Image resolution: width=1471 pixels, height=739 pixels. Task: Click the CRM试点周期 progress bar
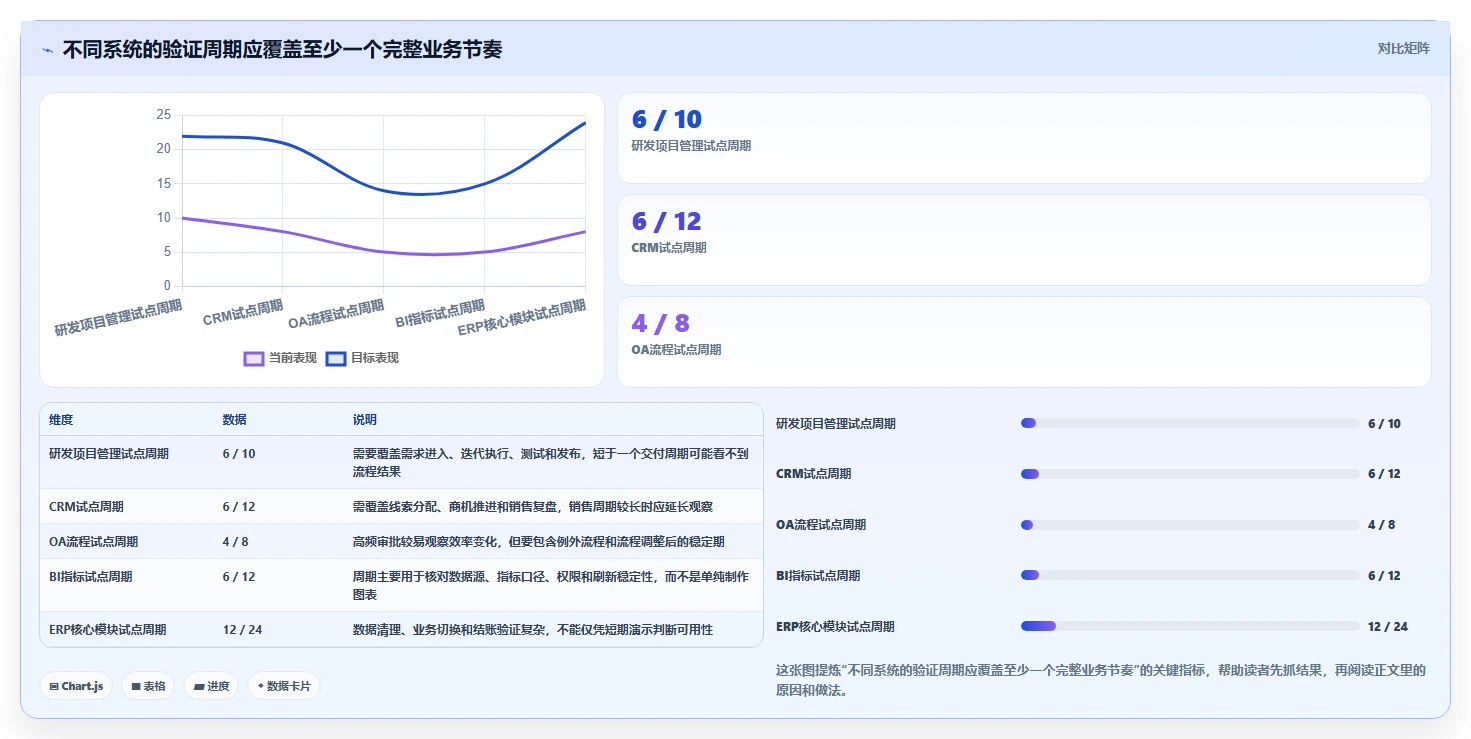coord(1190,474)
